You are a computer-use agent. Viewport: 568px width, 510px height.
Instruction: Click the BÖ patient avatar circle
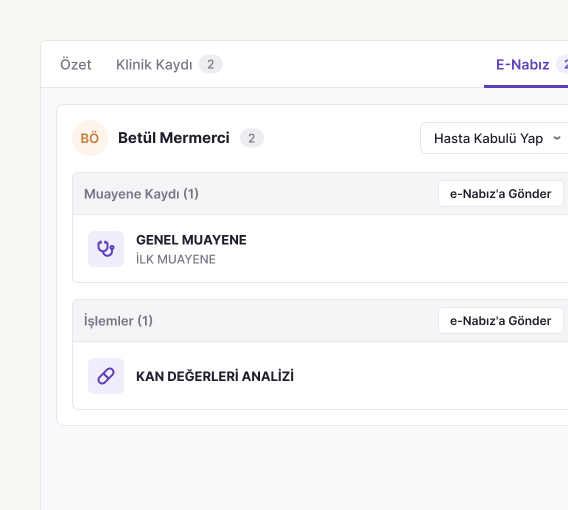tap(90, 138)
